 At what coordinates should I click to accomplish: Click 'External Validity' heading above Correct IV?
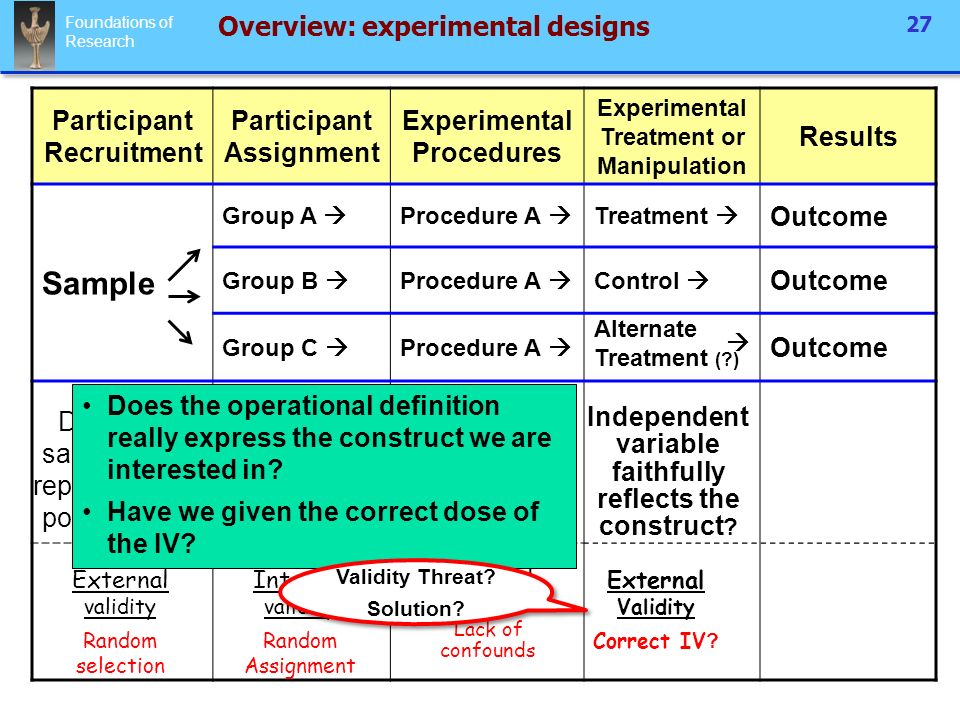pyautogui.click(x=656, y=593)
